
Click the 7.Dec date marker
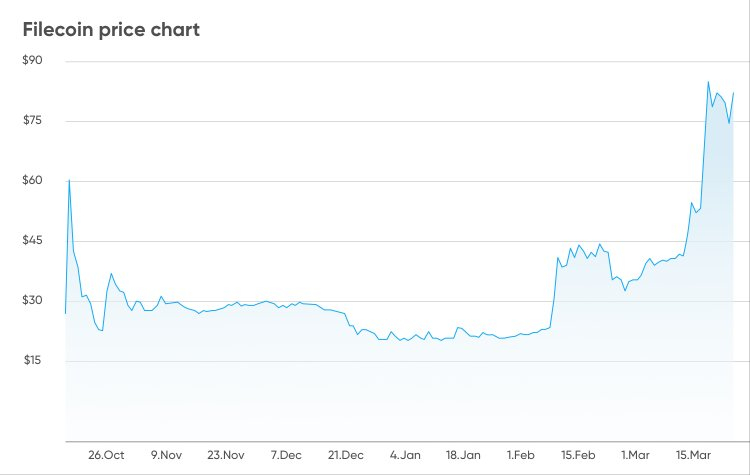[x=288, y=455]
